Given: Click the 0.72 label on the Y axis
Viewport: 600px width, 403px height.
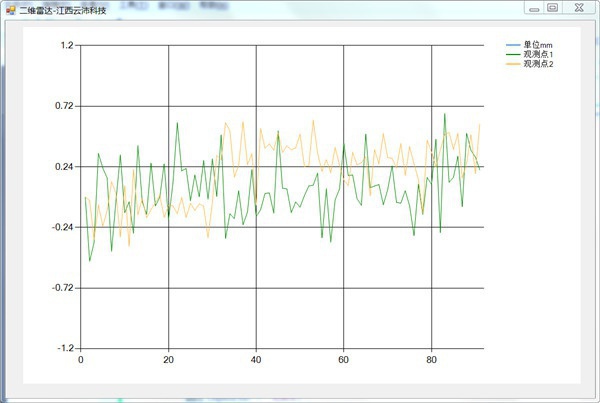Looking at the screenshot, I should [x=65, y=106].
